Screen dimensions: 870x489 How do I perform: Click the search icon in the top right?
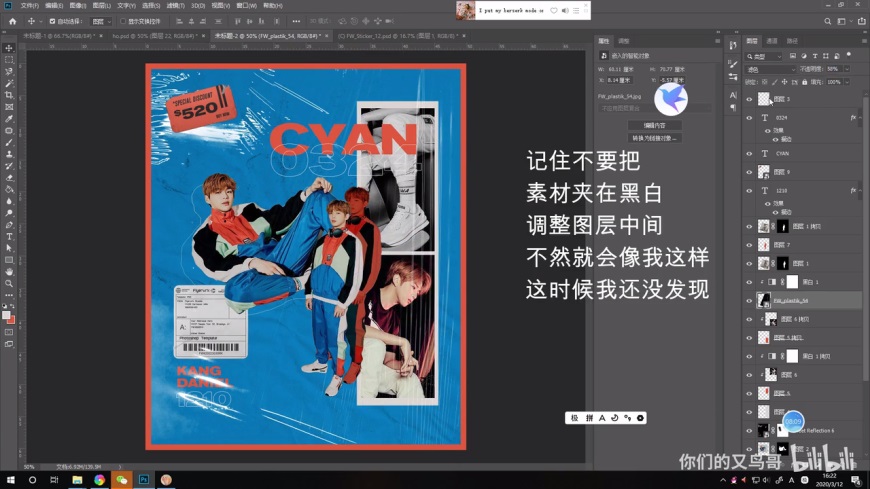[827, 21]
